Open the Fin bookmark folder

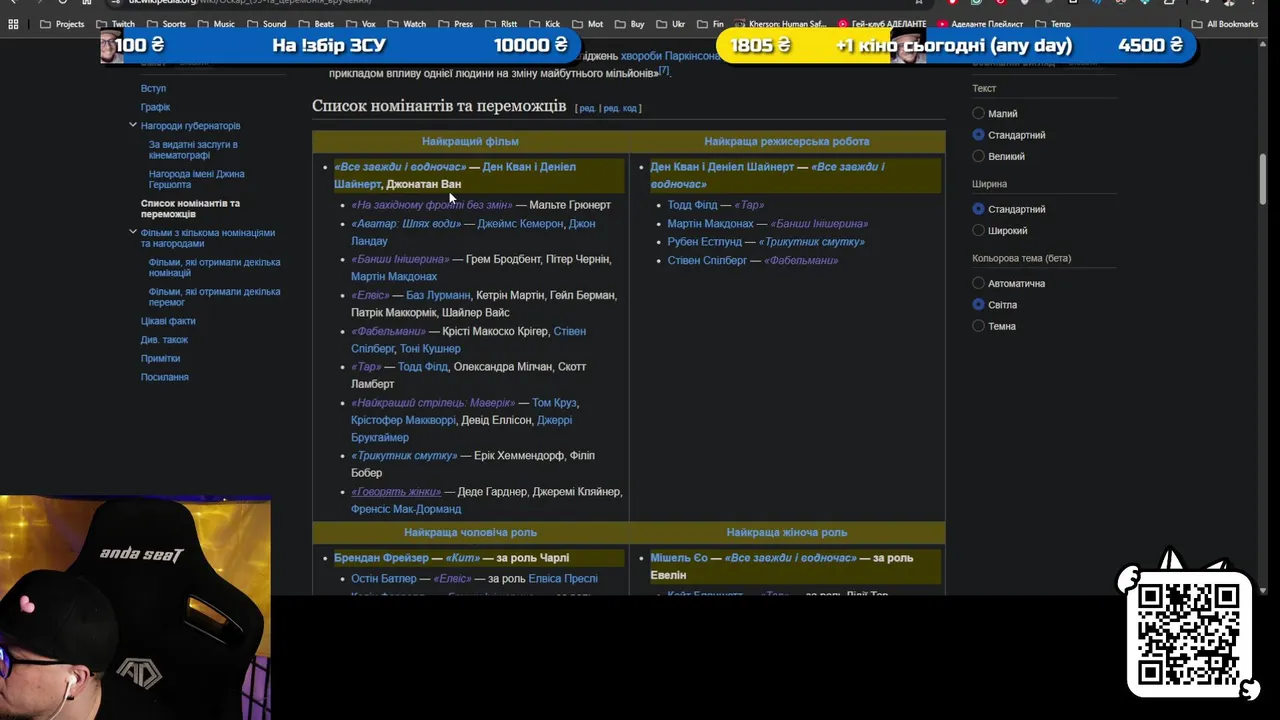point(710,24)
